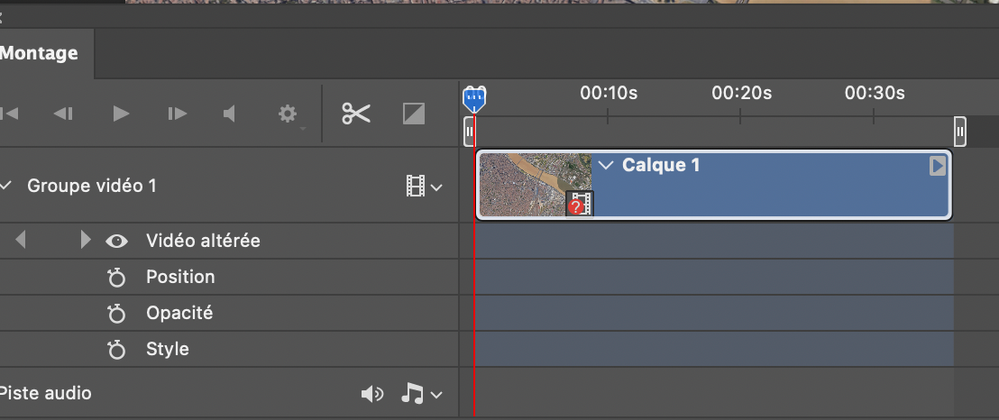Image resolution: width=999 pixels, height=420 pixels.
Task: Toggle Style keyframe stopwatch
Action: pos(117,349)
